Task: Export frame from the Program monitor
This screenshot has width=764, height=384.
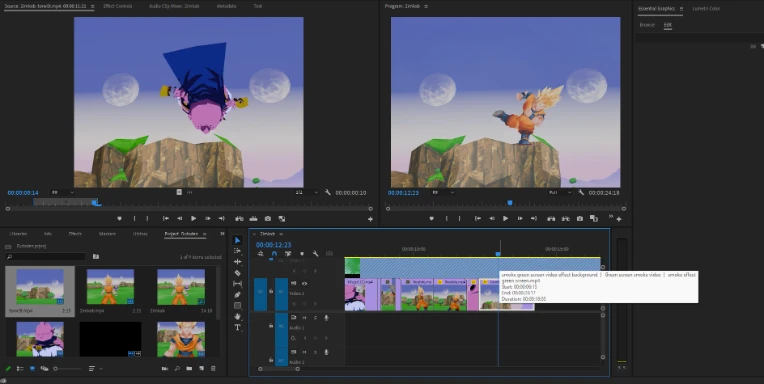Action: pos(579,219)
